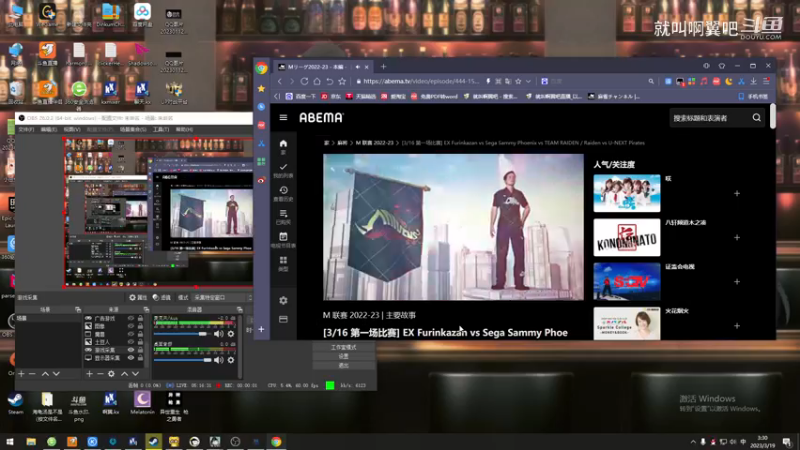
Task: Toggle lock on 广告游戏 source
Action: point(140,318)
